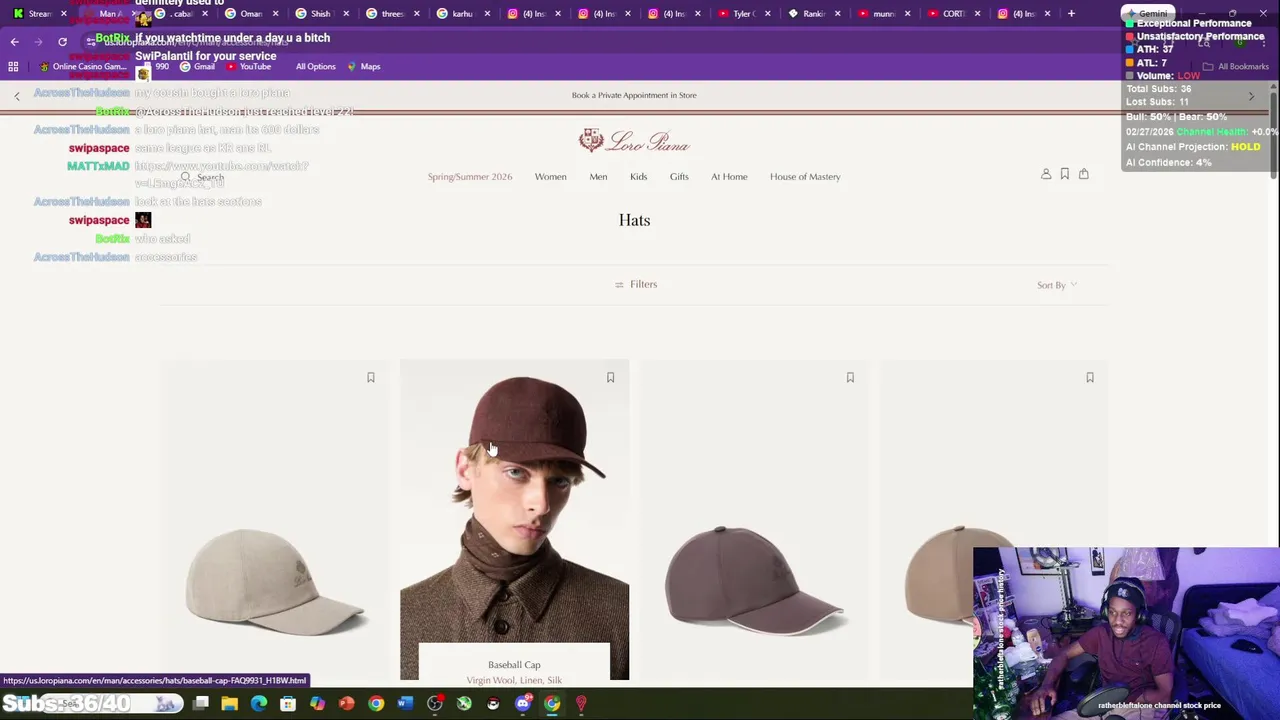Go to previous announcement banner arrow
Screen dimensions: 1280x720
click(17, 96)
